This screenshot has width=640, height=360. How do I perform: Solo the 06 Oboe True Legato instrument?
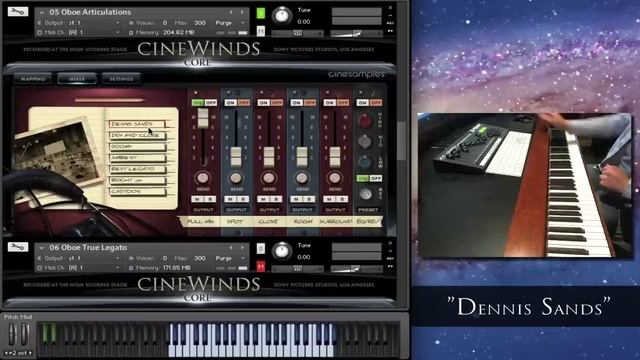coord(261,249)
